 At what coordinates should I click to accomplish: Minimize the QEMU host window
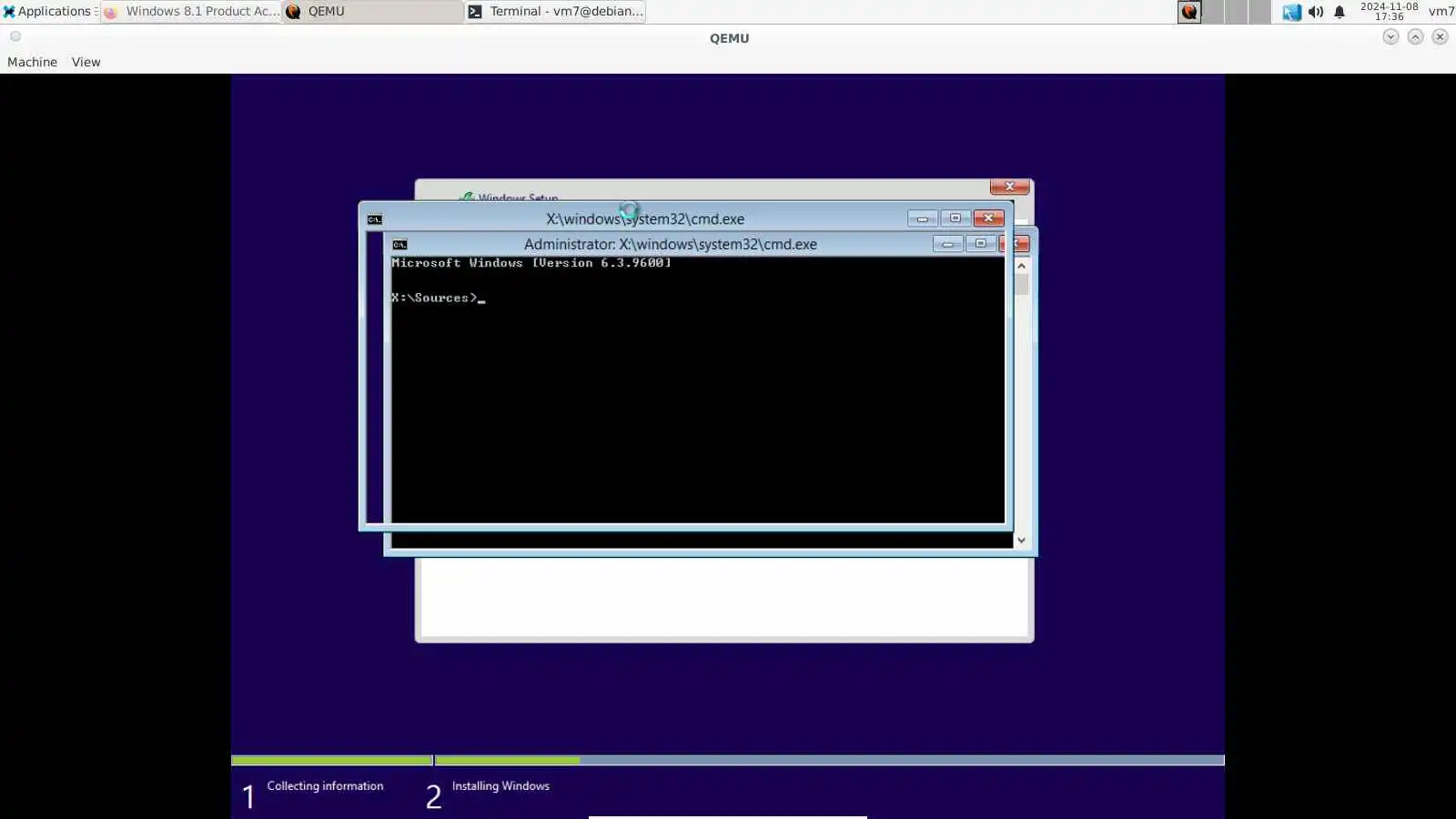pos(1390,36)
